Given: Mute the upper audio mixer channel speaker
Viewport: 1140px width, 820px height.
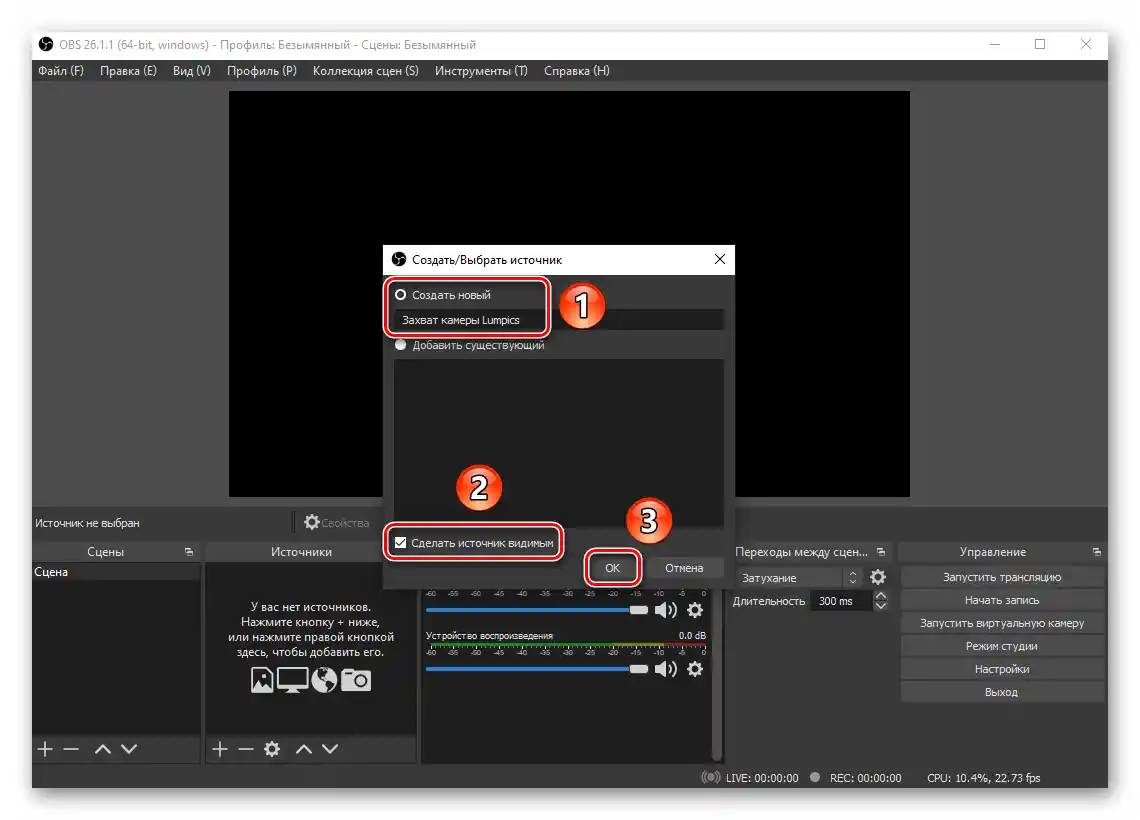Looking at the screenshot, I should 665,610.
